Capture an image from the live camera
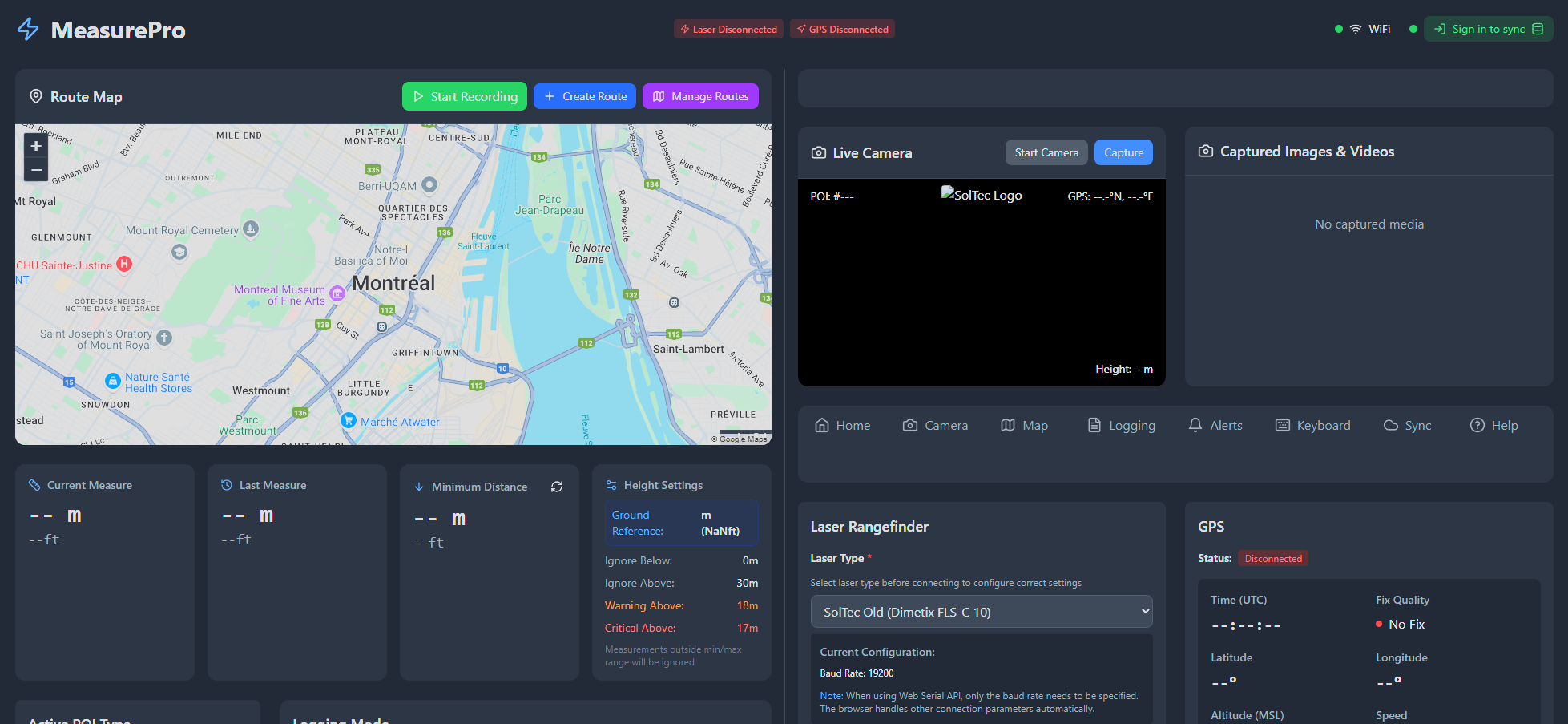1568x724 pixels. (1123, 152)
